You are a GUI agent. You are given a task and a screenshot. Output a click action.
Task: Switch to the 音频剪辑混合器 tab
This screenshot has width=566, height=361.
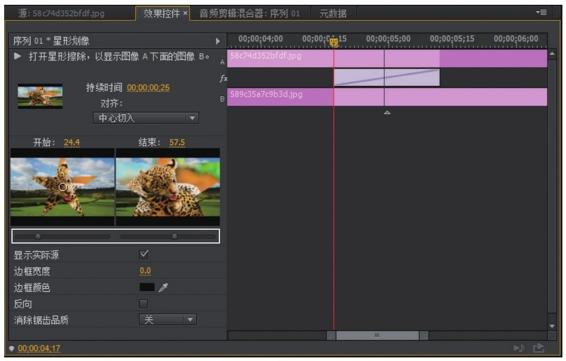pyautogui.click(x=249, y=14)
